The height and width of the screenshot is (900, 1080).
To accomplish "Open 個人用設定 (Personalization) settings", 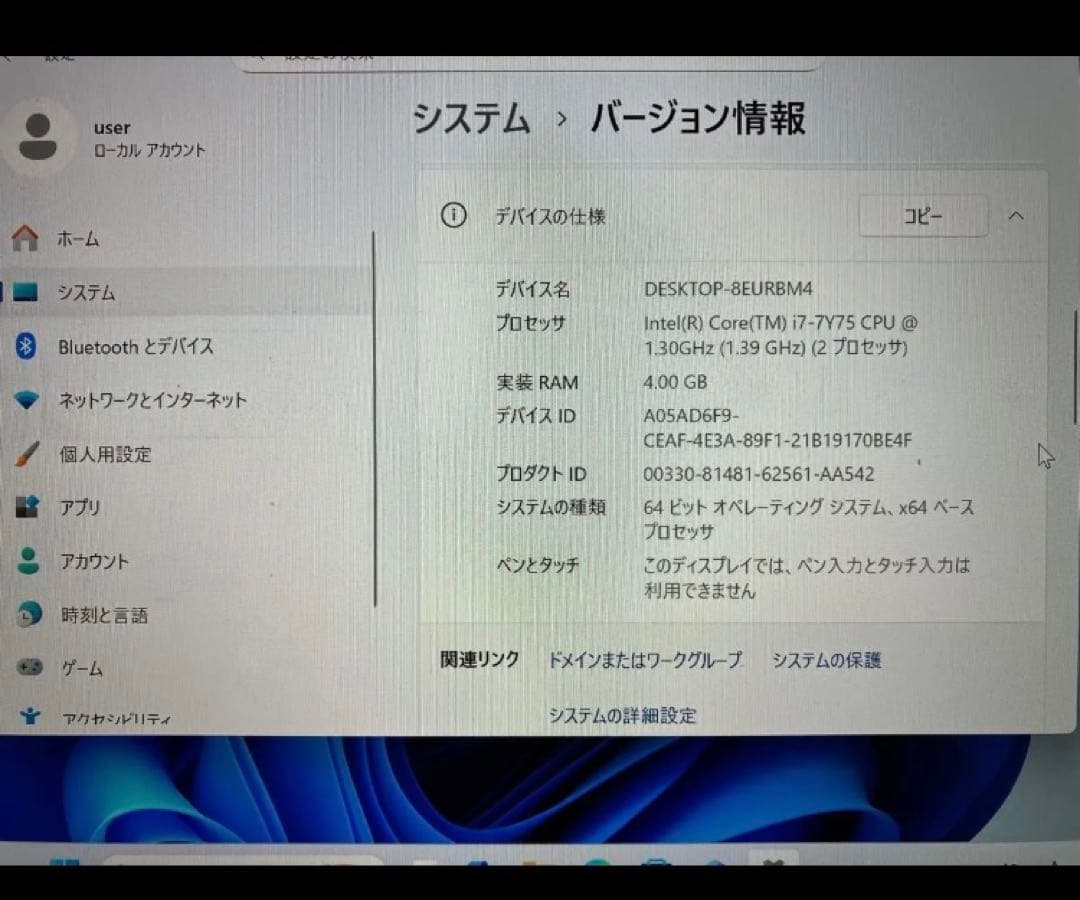I will (x=105, y=454).
